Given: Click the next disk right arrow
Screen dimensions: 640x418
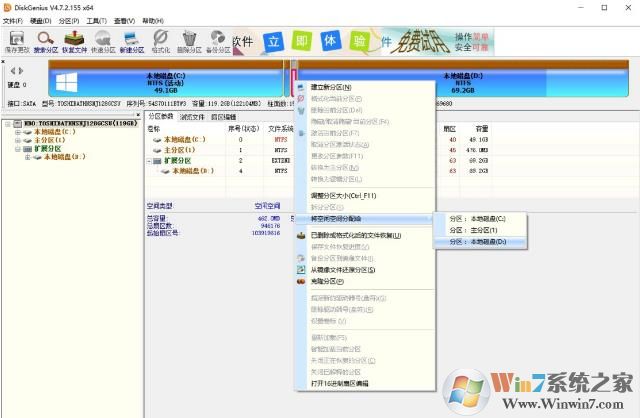Looking at the screenshot, I should (19, 70).
